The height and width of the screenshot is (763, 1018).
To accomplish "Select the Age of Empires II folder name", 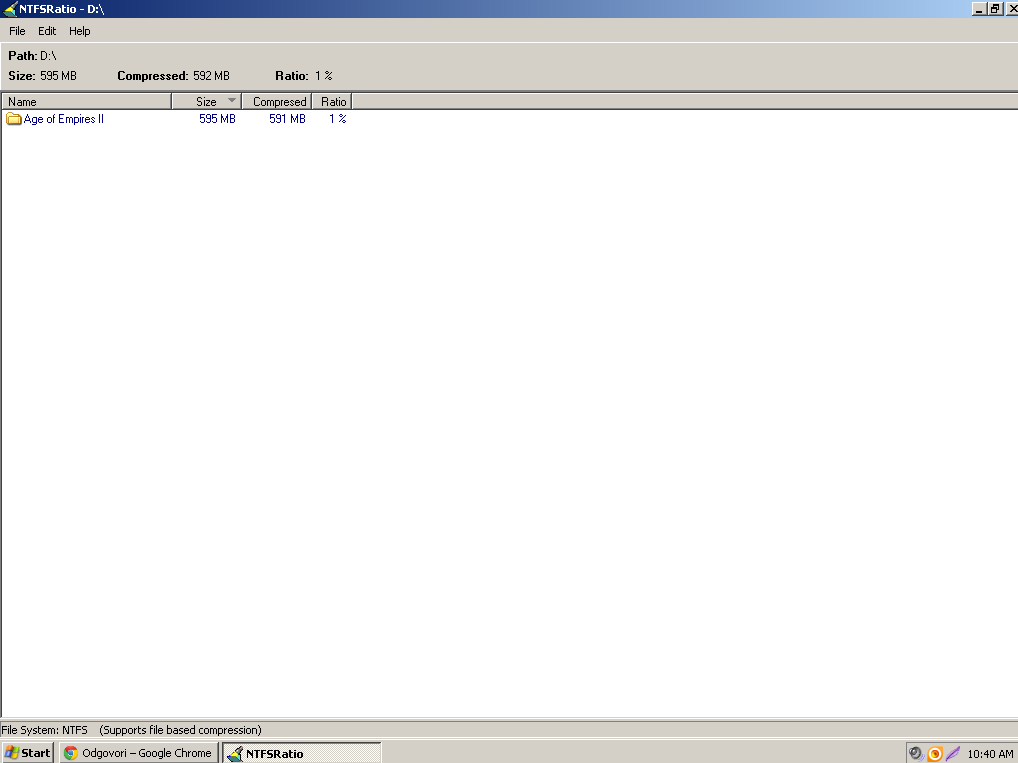I will tap(64, 119).
